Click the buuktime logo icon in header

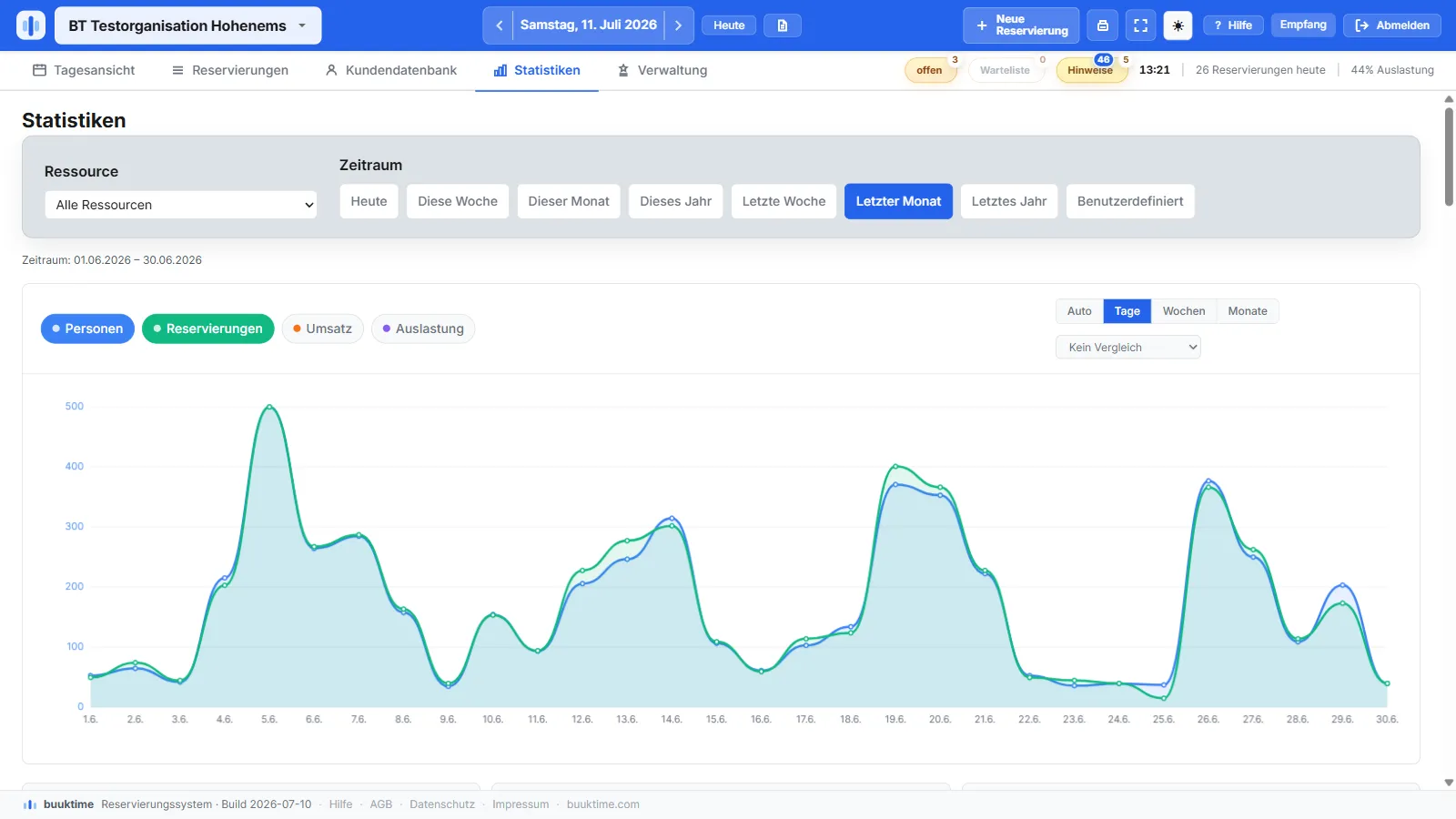coord(31,25)
